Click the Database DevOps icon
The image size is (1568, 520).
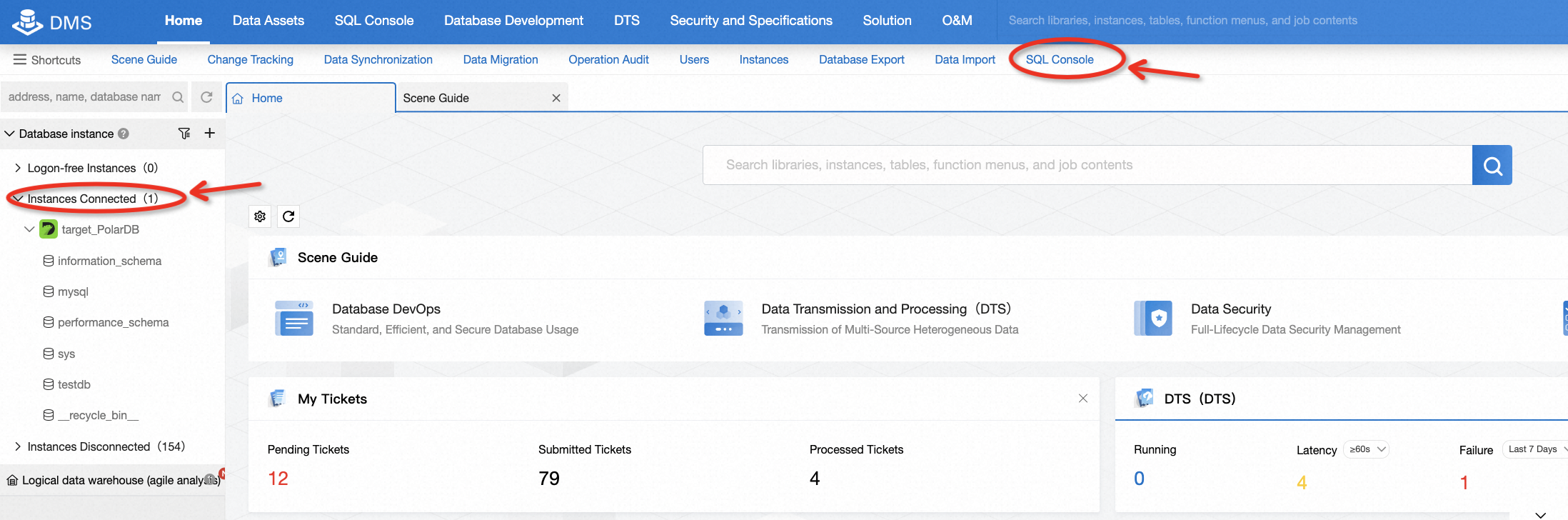294,319
